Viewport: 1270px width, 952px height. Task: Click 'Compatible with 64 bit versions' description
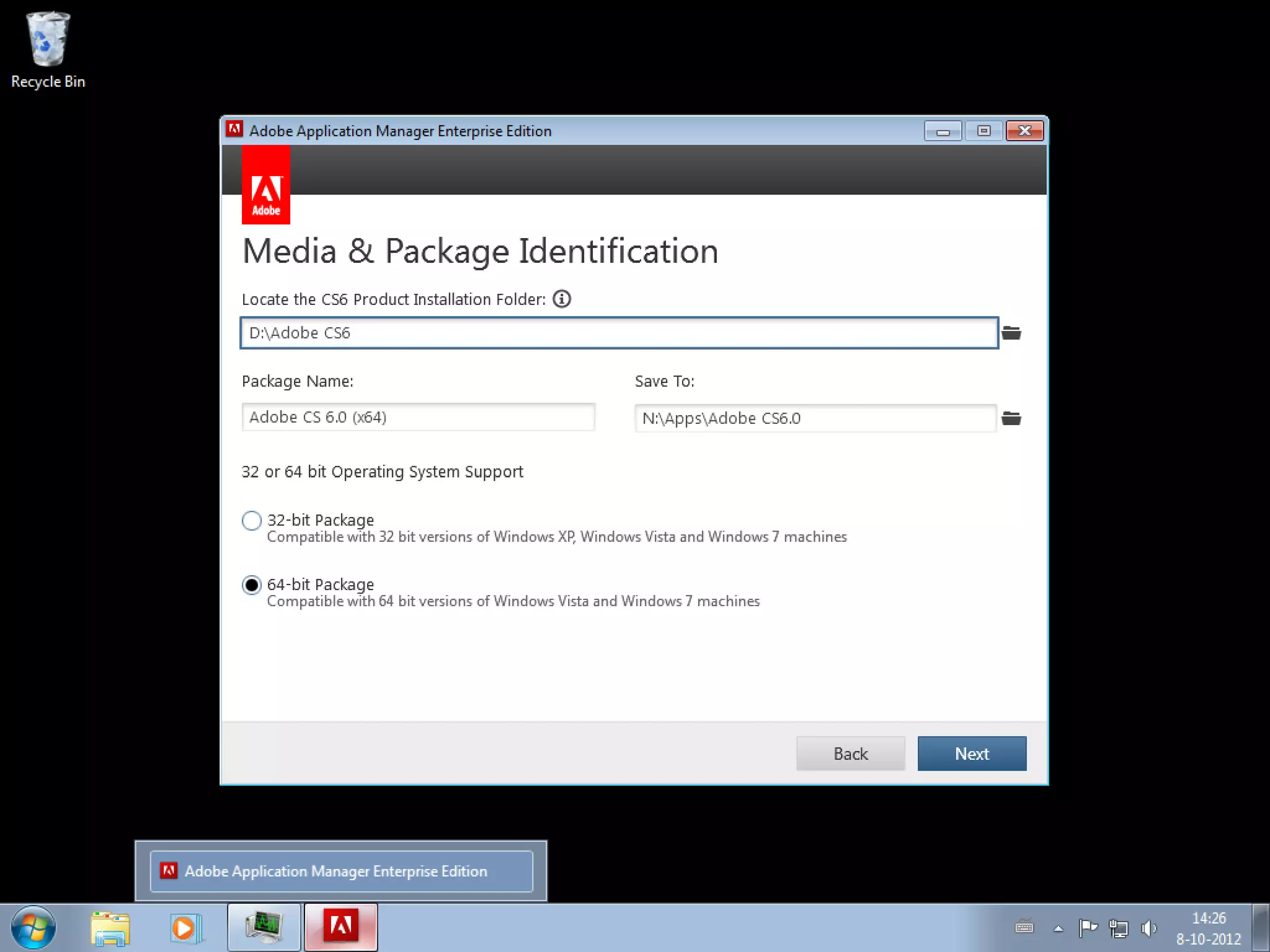click(x=513, y=601)
